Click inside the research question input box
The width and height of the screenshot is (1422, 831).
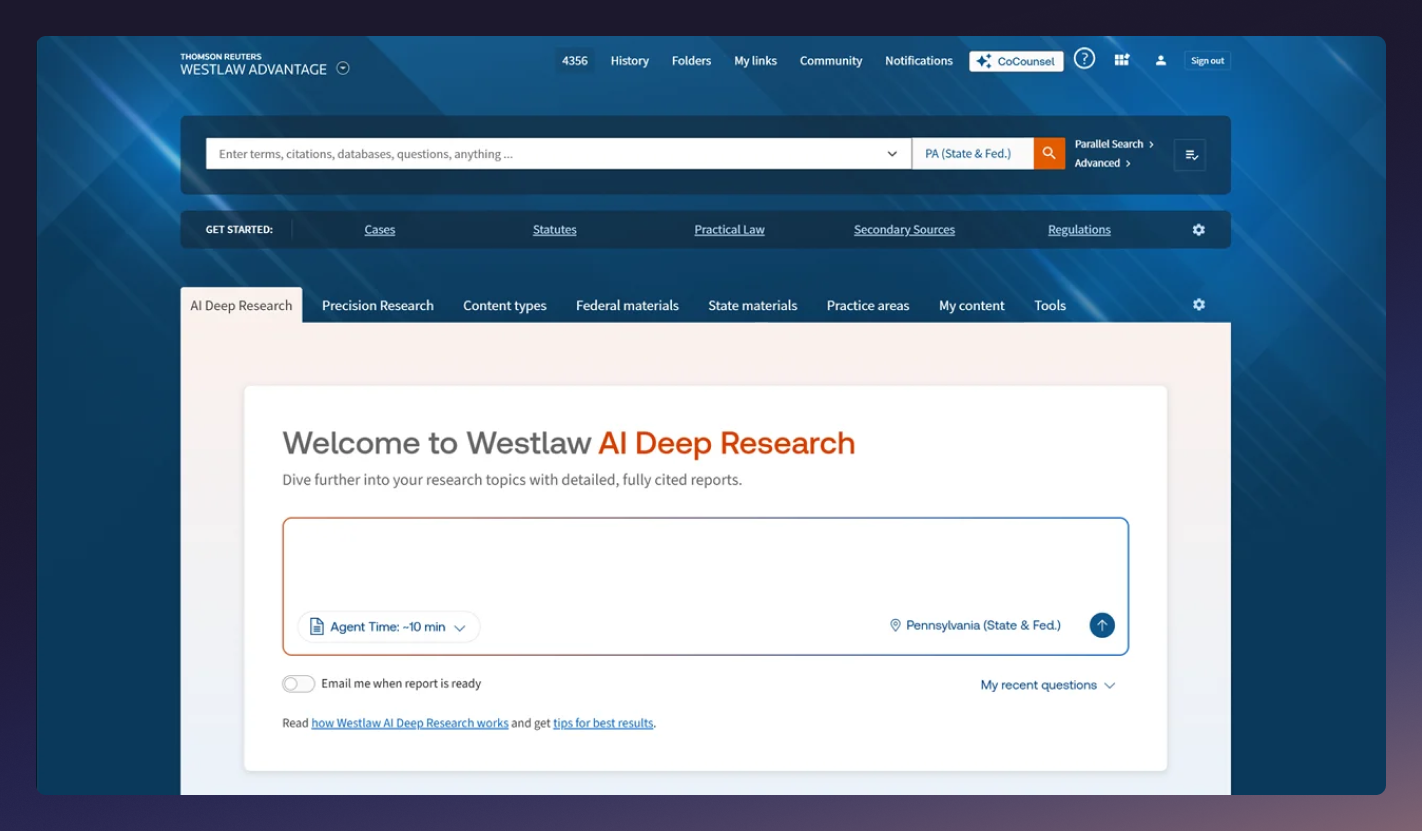click(x=700, y=560)
